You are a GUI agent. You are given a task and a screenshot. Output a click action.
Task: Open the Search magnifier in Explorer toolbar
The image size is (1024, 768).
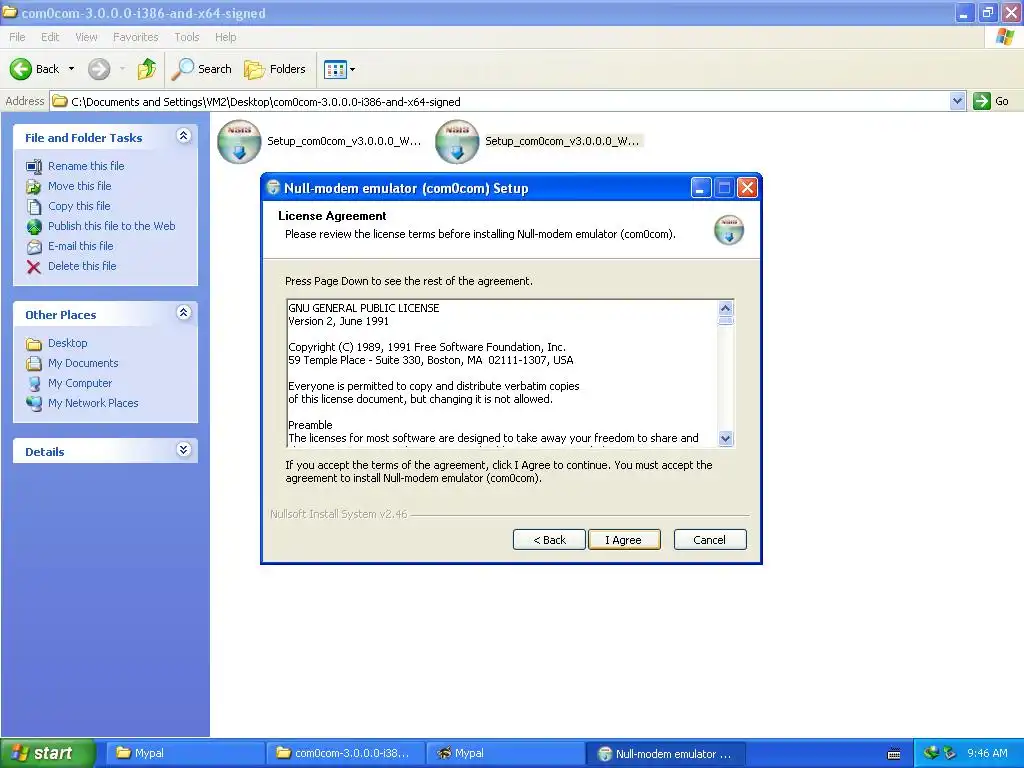tap(182, 69)
